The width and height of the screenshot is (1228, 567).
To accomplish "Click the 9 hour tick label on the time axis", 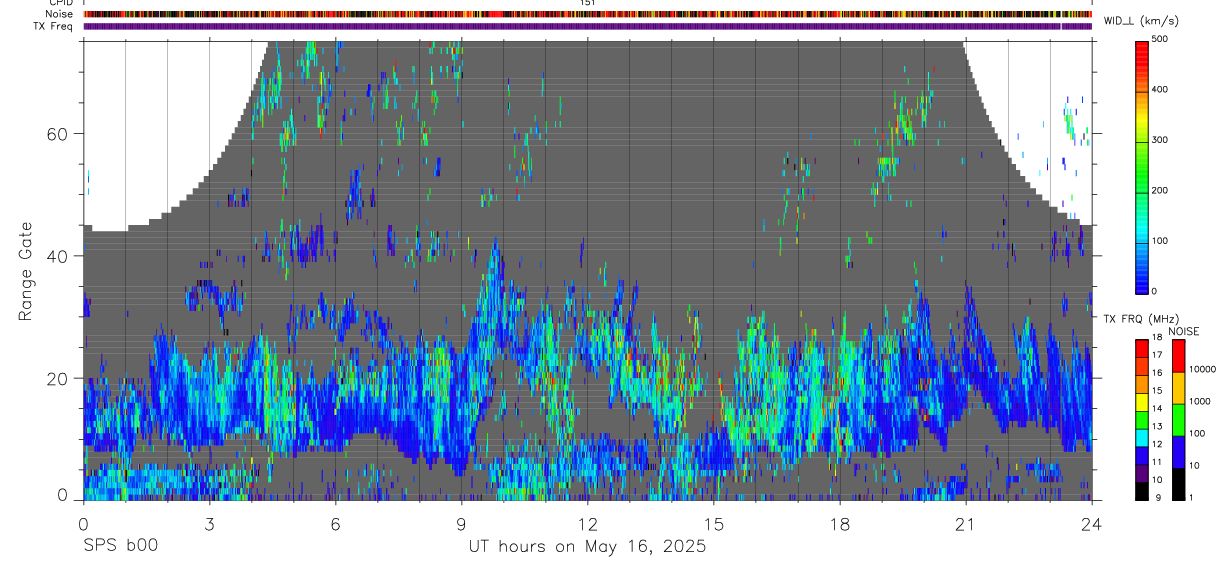I will (x=461, y=523).
